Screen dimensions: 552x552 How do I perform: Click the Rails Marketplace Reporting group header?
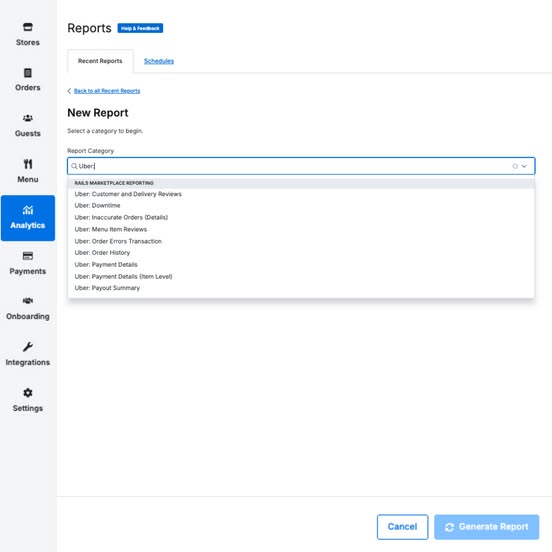pos(301,183)
